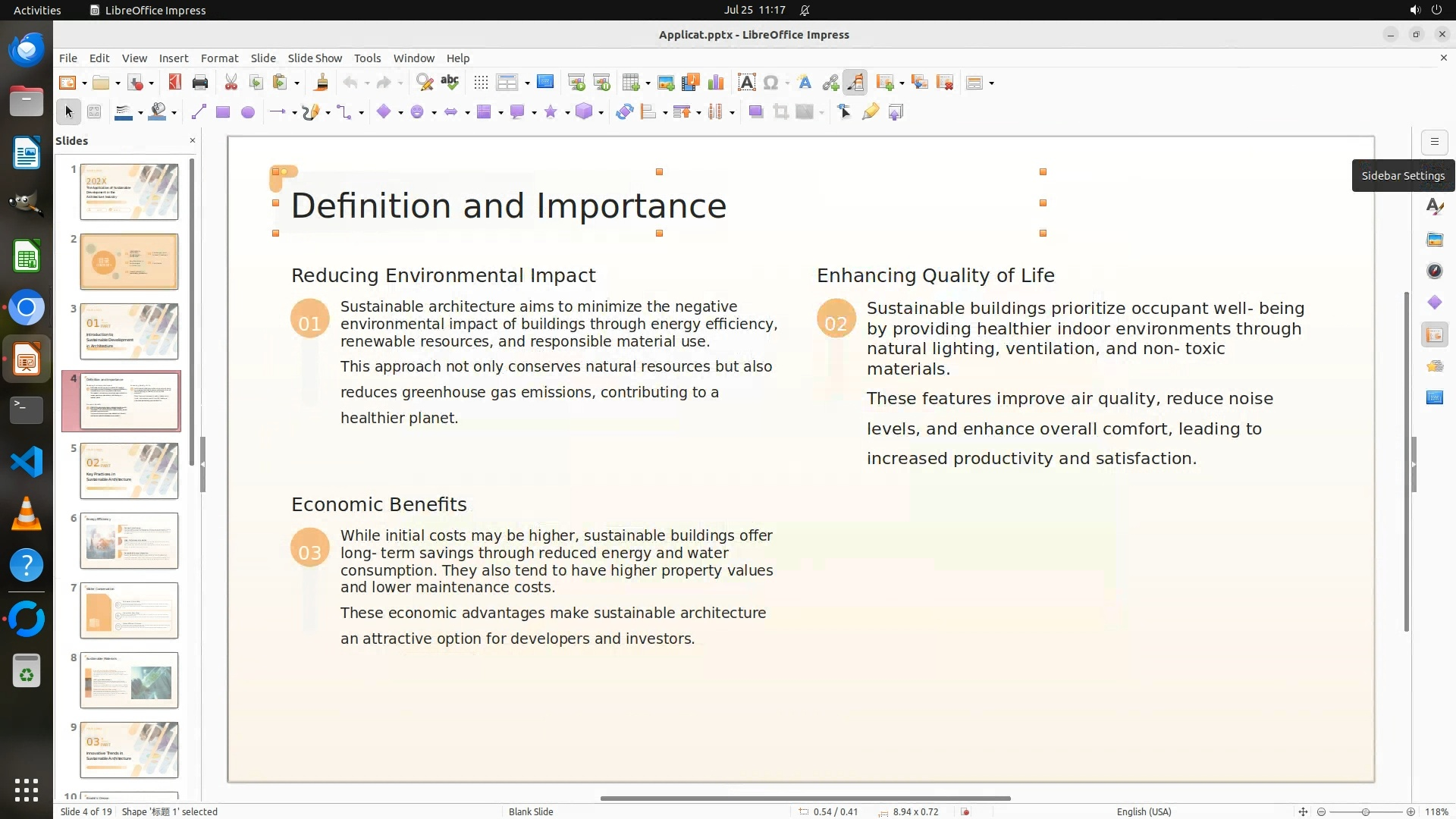Image resolution: width=1456 pixels, height=819 pixels.
Task: Toggle the Shadow button in toolbar
Action: [x=755, y=112]
